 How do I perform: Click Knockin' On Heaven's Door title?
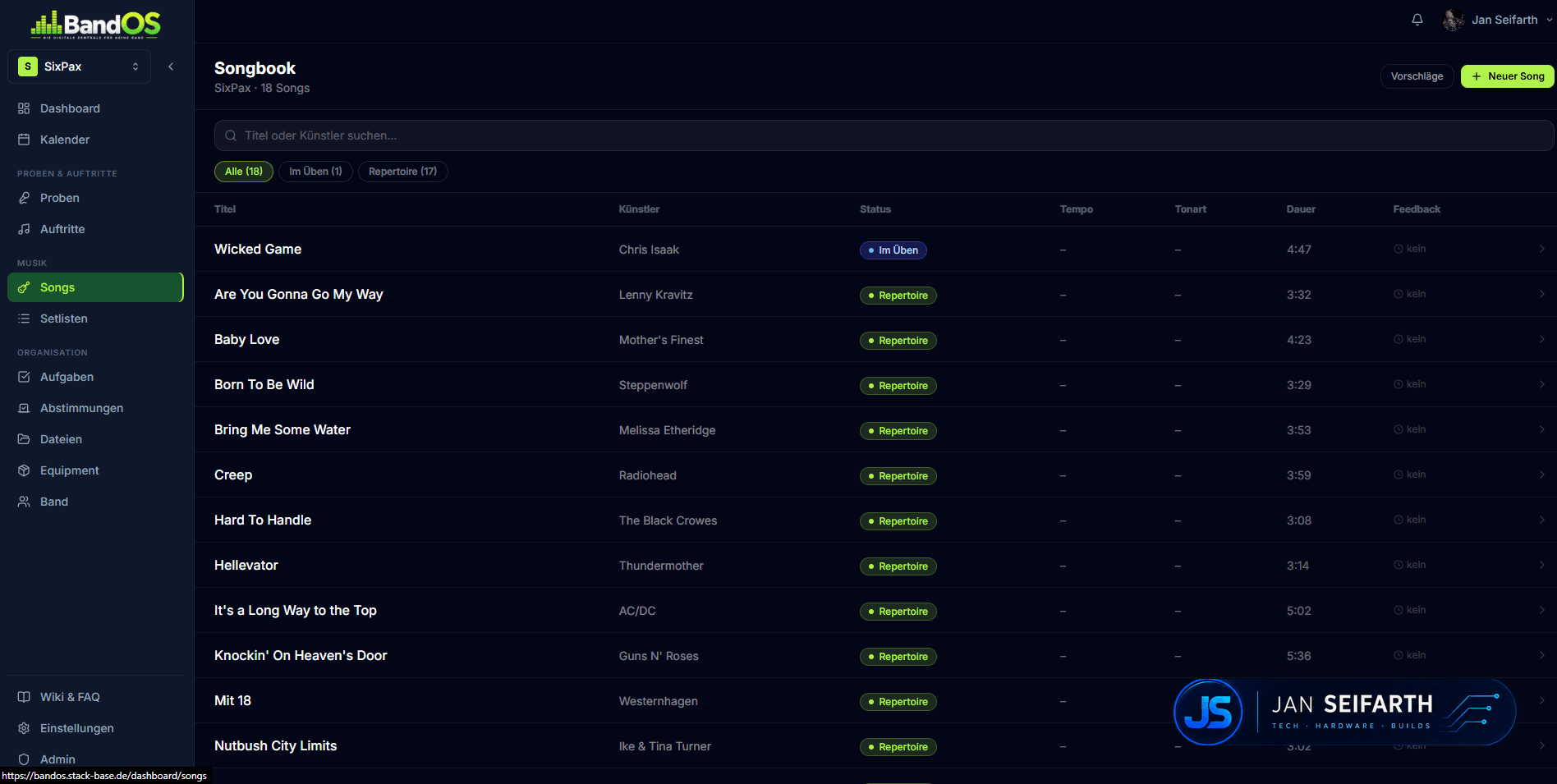301,655
